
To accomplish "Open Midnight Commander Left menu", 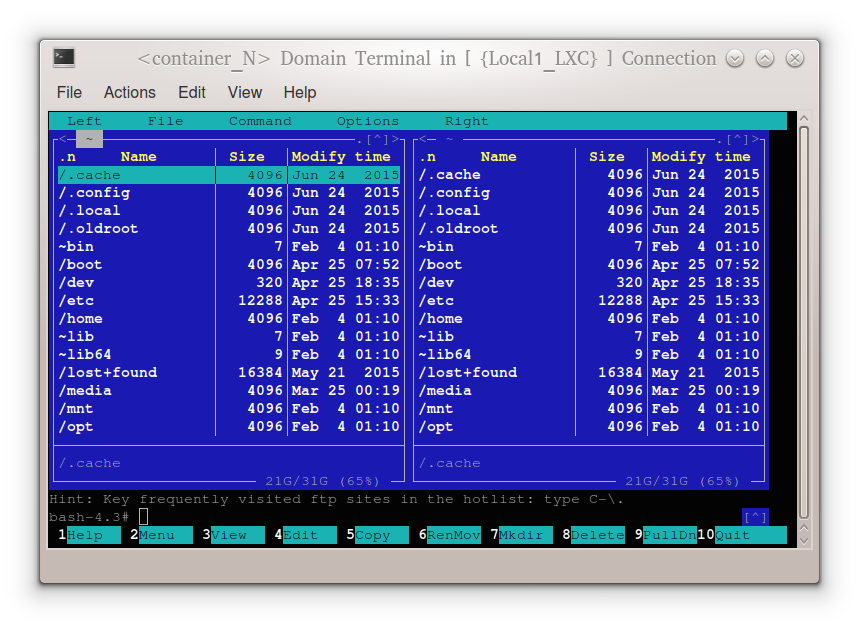I will click(x=84, y=121).
